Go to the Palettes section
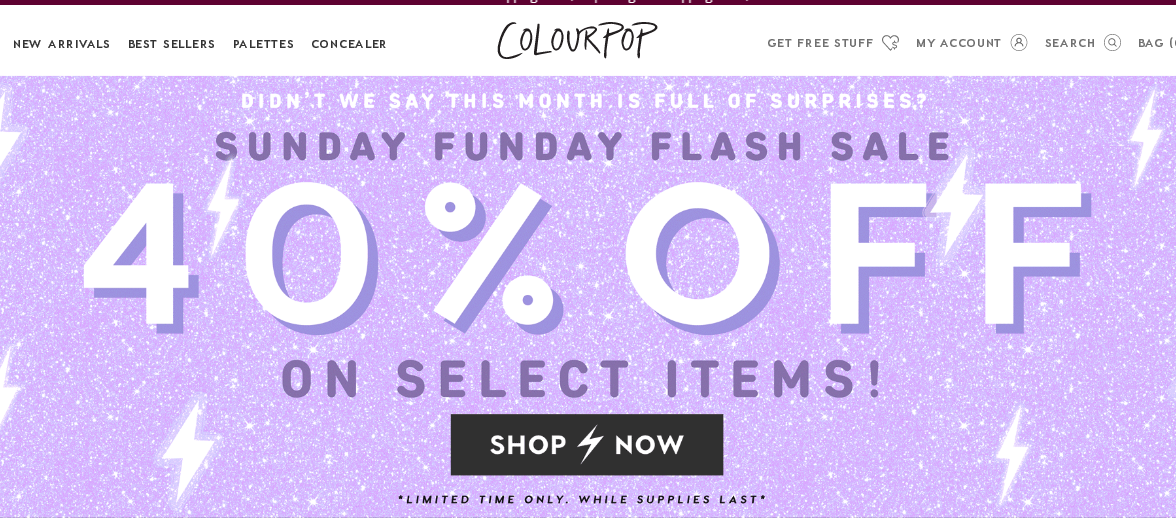This screenshot has width=1176, height=519. [x=263, y=44]
